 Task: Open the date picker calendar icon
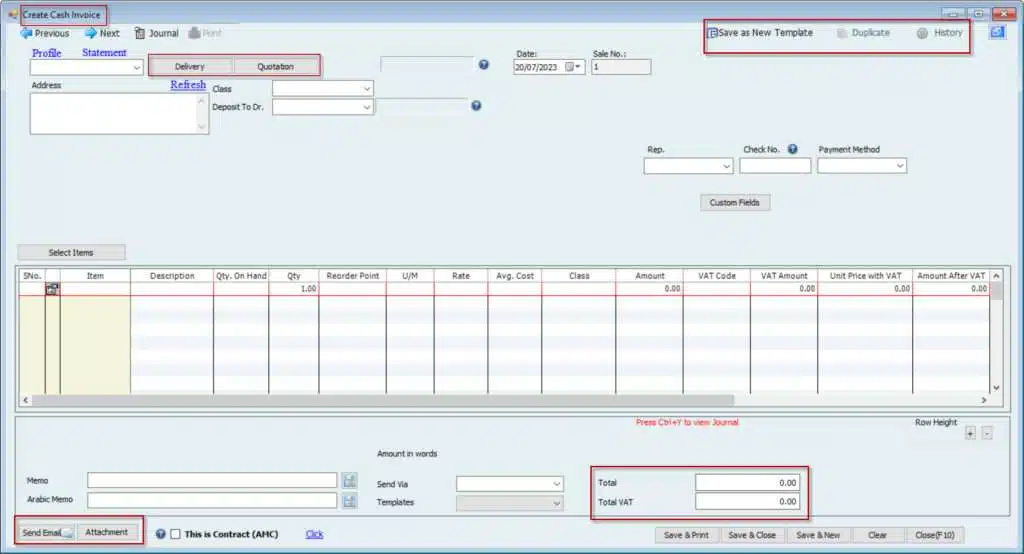pyautogui.click(x=572, y=67)
